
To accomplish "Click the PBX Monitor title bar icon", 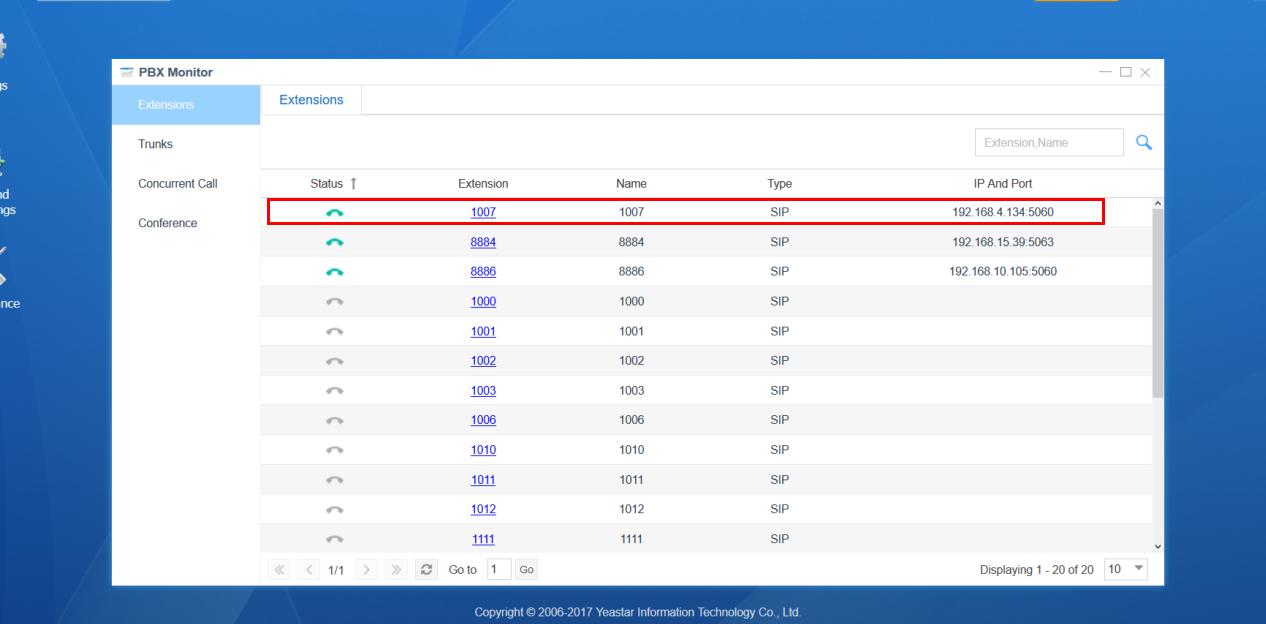I will tap(127, 72).
